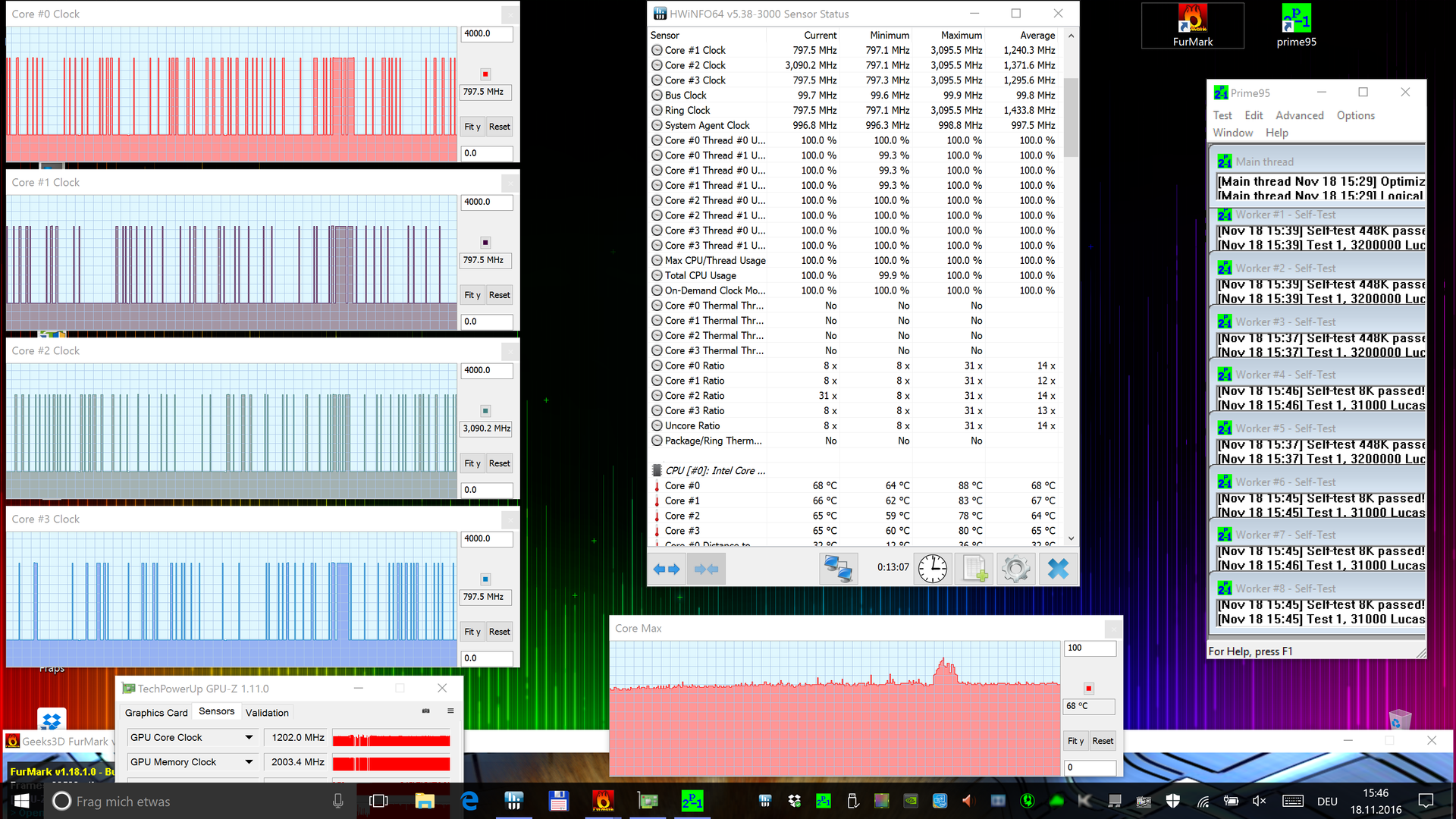The height and width of the screenshot is (819, 1456).
Task: Click the clock reset timer icon
Action: [932, 569]
